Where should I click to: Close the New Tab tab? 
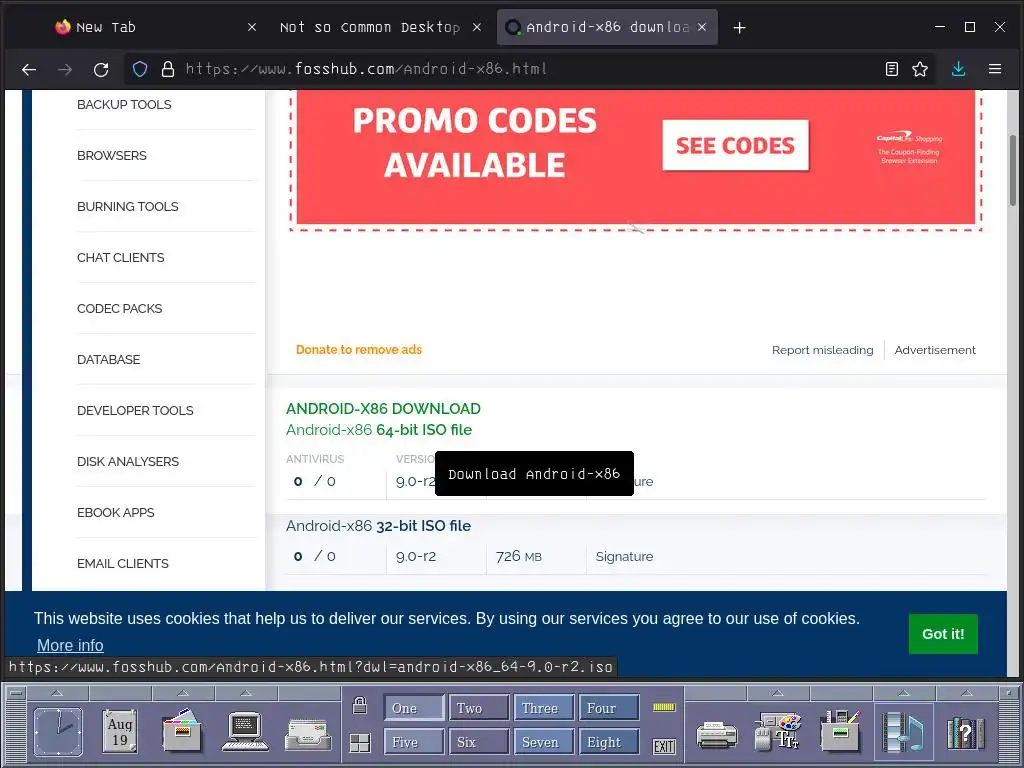coord(252,27)
